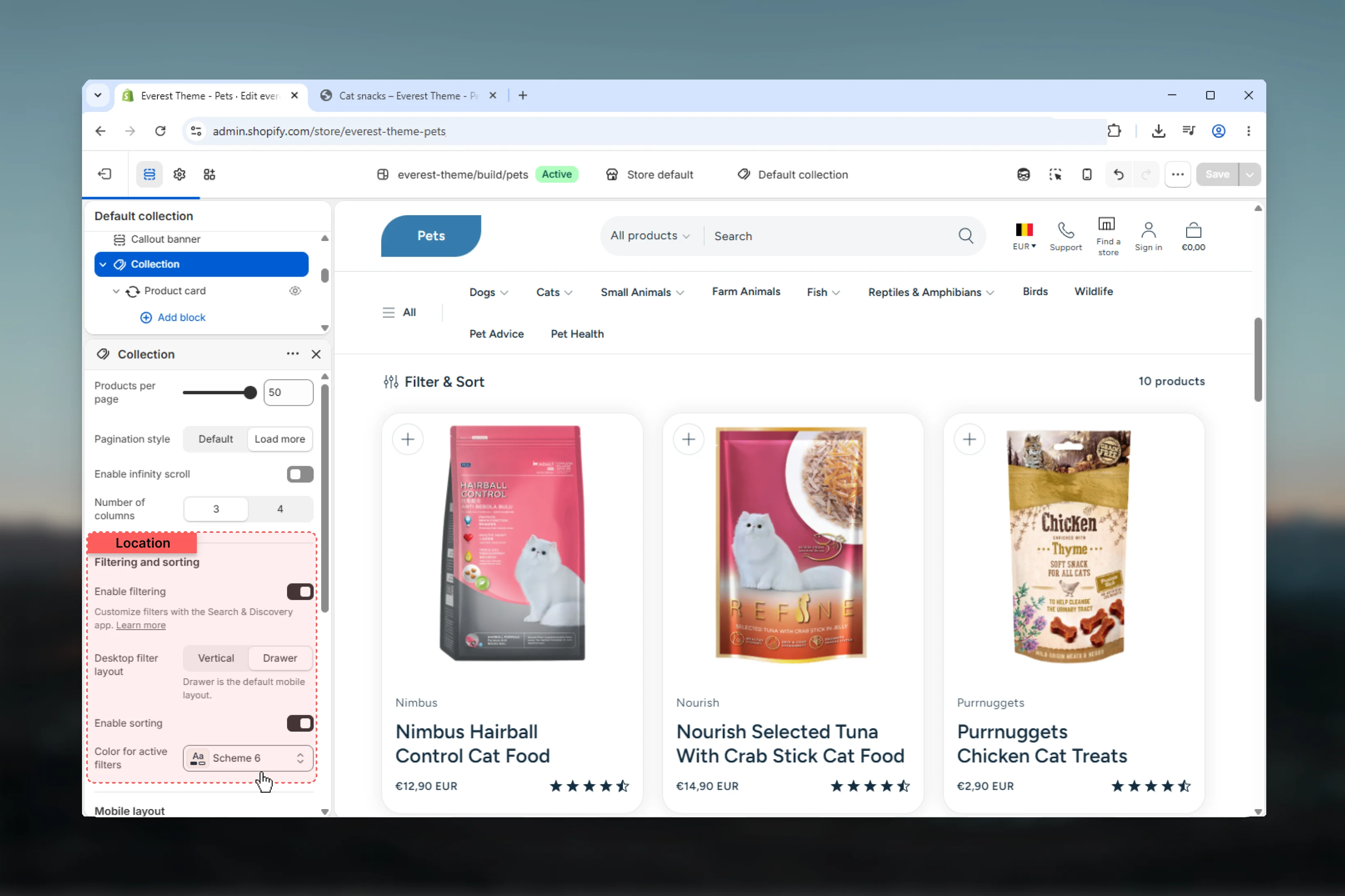The height and width of the screenshot is (896, 1345).
Task: Open Color for active filters Scheme dropdown
Action: coord(248,758)
